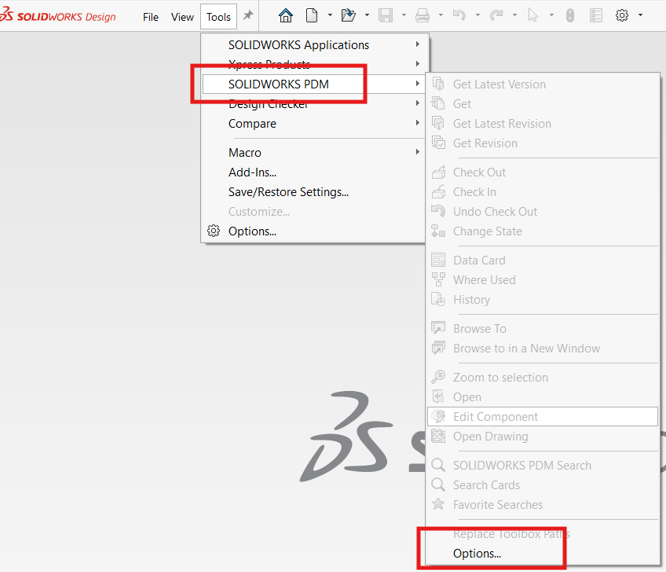Select Edit Component entry
Screen dimensions: 666x572
(x=542, y=416)
